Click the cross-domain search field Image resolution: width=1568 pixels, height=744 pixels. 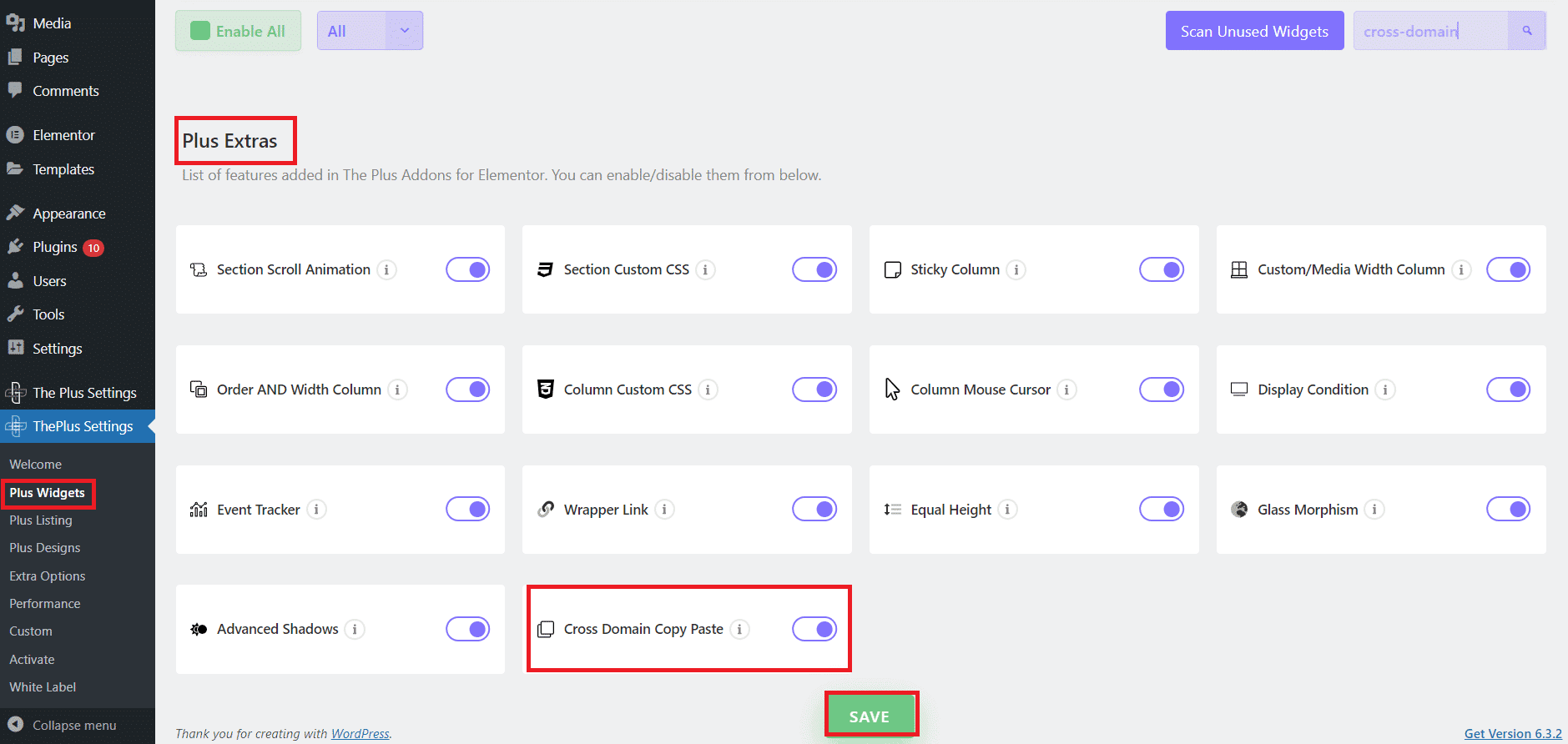click(1430, 31)
